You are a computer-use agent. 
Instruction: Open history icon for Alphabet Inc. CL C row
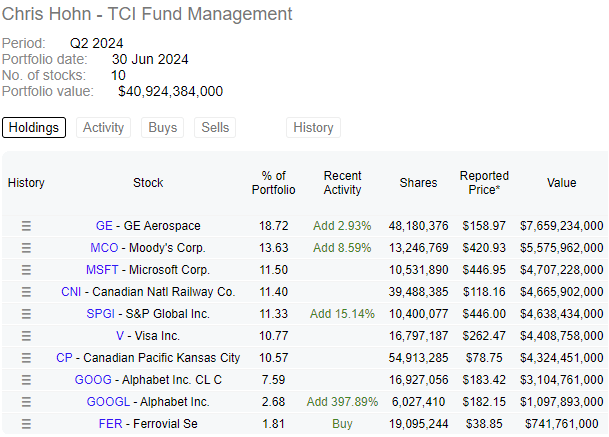pos(26,380)
